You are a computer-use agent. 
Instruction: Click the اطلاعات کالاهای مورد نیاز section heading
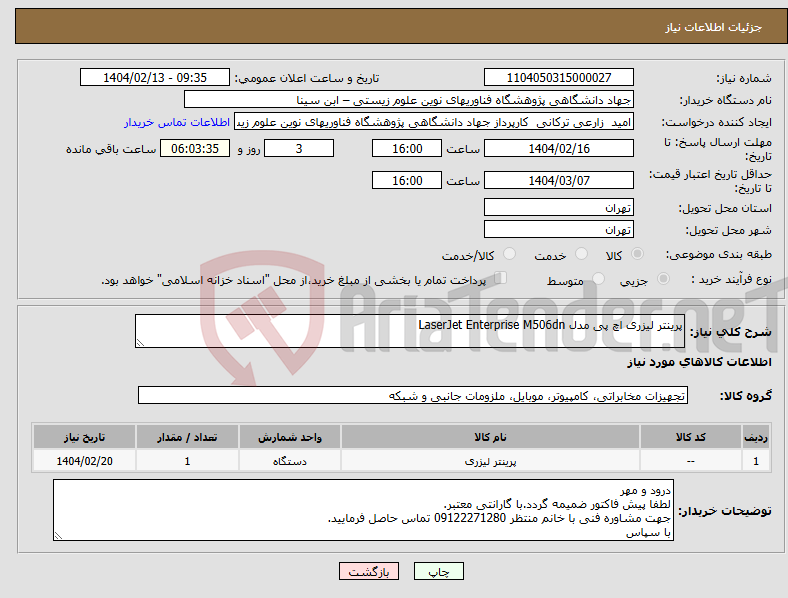click(699, 362)
